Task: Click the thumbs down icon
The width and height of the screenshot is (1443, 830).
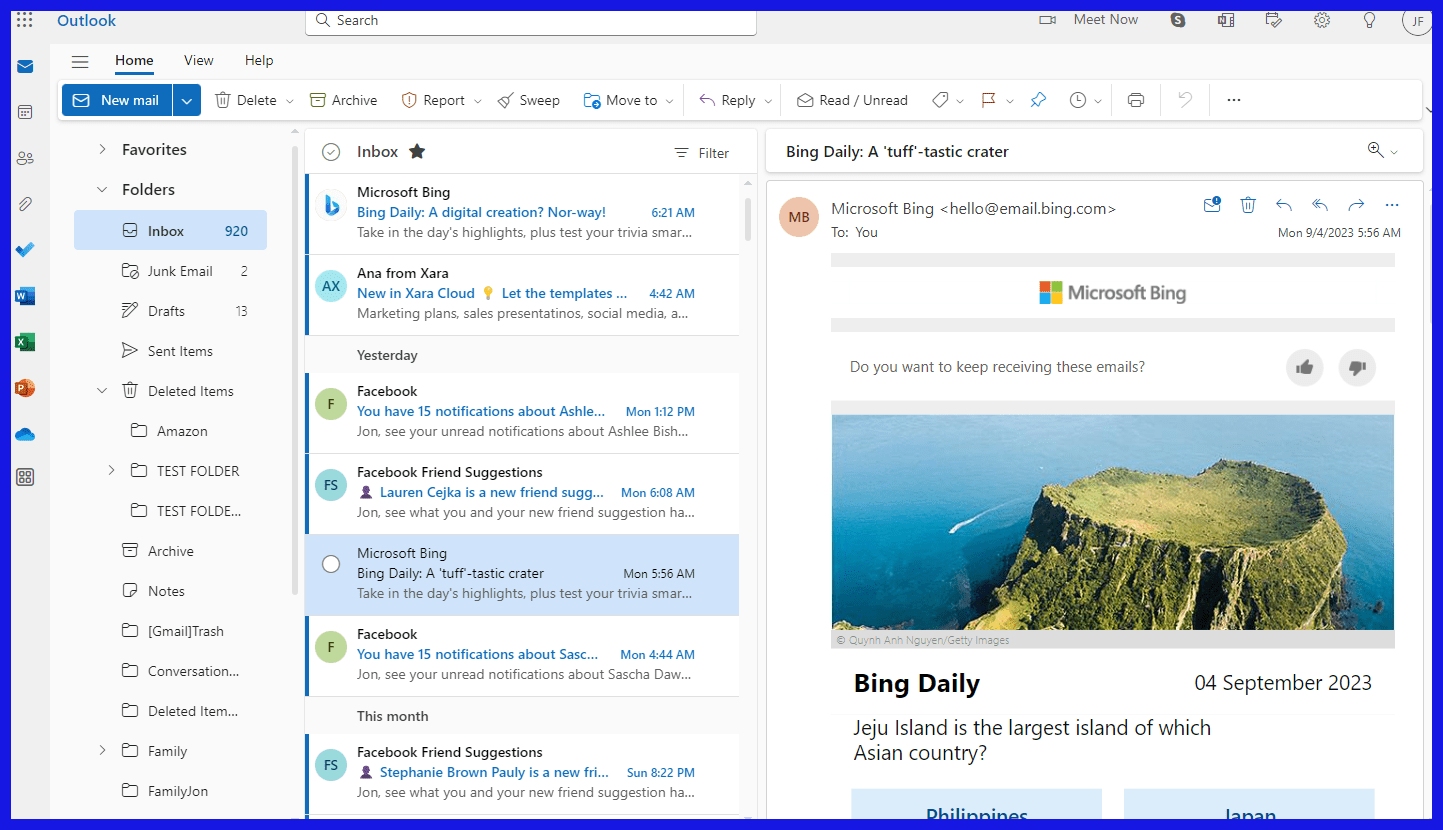Action: coord(1357,367)
